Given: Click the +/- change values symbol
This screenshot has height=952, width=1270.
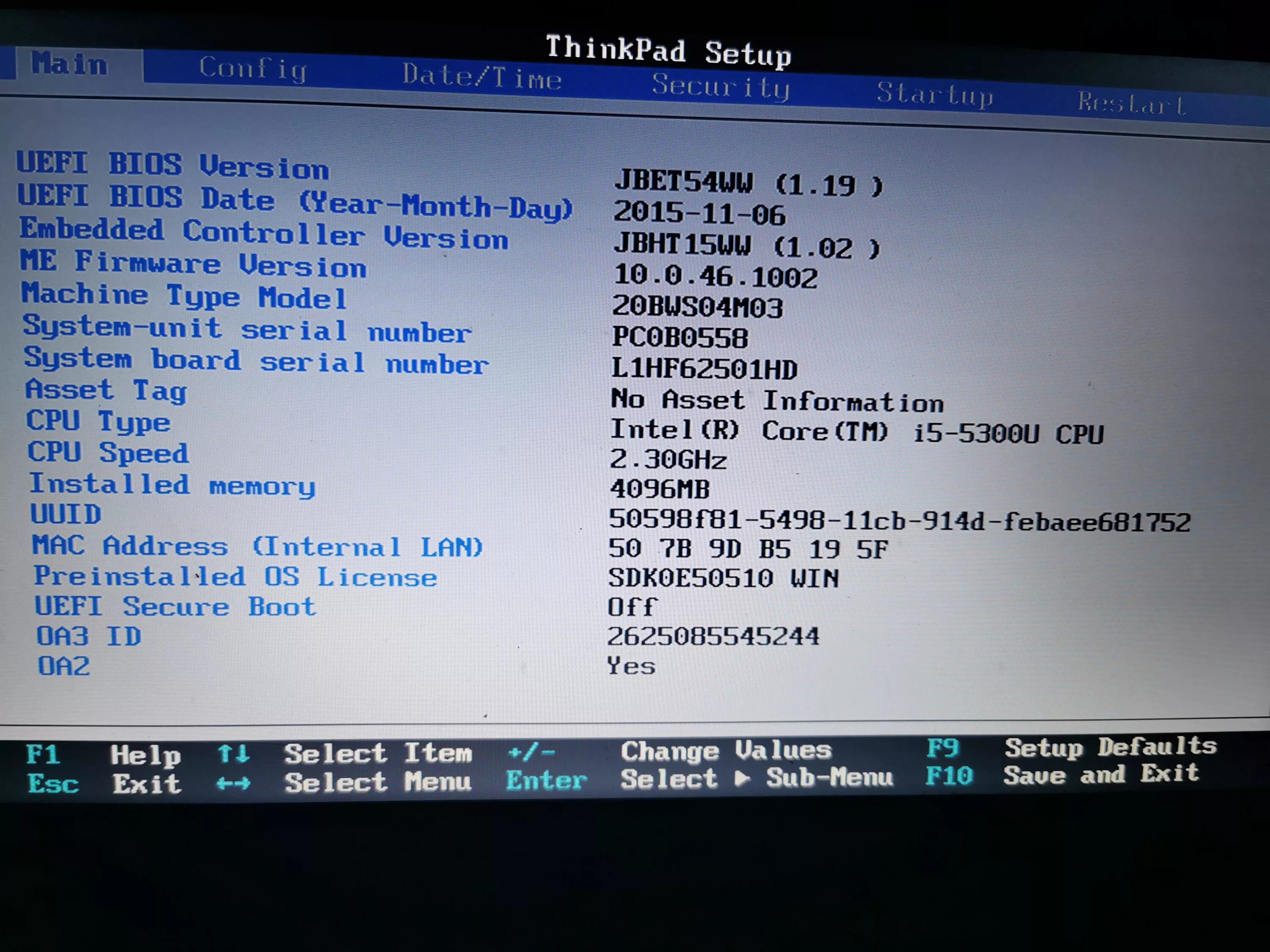Looking at the screenshot, I should tap(531, 752).
